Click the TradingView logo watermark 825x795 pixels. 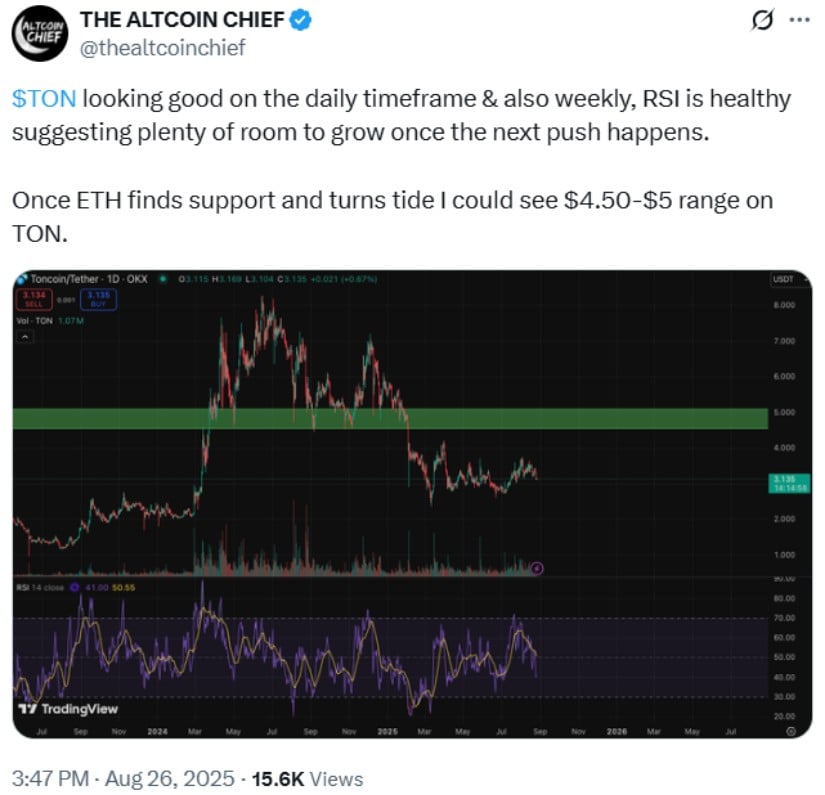68,709
